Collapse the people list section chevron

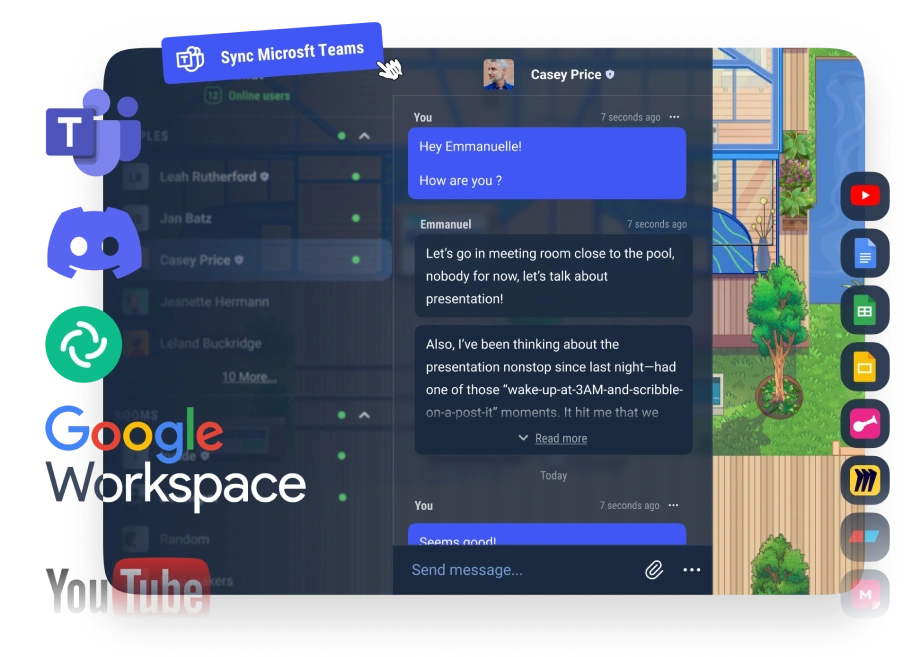(364, 136)
